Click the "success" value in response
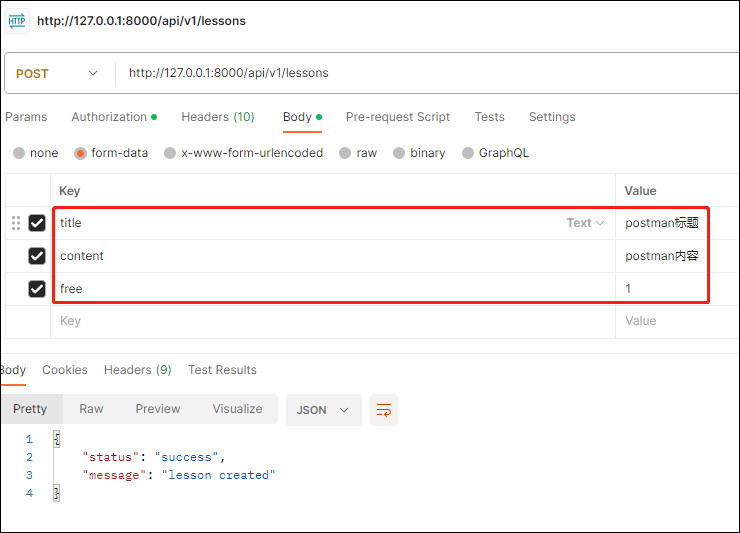Viewport: 740px width, 533px height. [186, 457]
